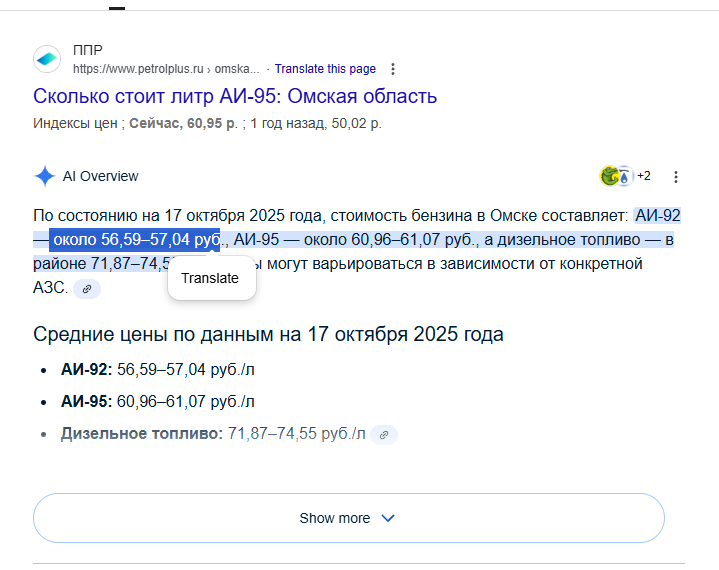This screenshot has height=570, width=719.
Task: Open "Сколько стоит литр АИ-95: Омская область" result
Action: click(x=235, y=96)
